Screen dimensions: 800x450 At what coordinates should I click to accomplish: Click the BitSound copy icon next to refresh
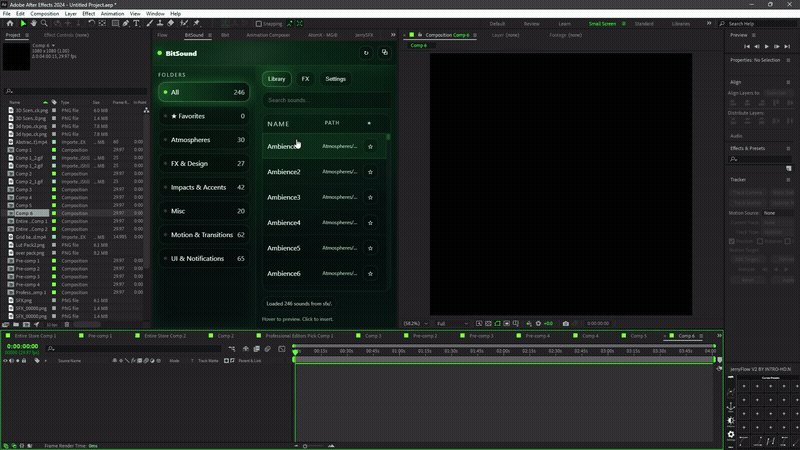[385, 53]
